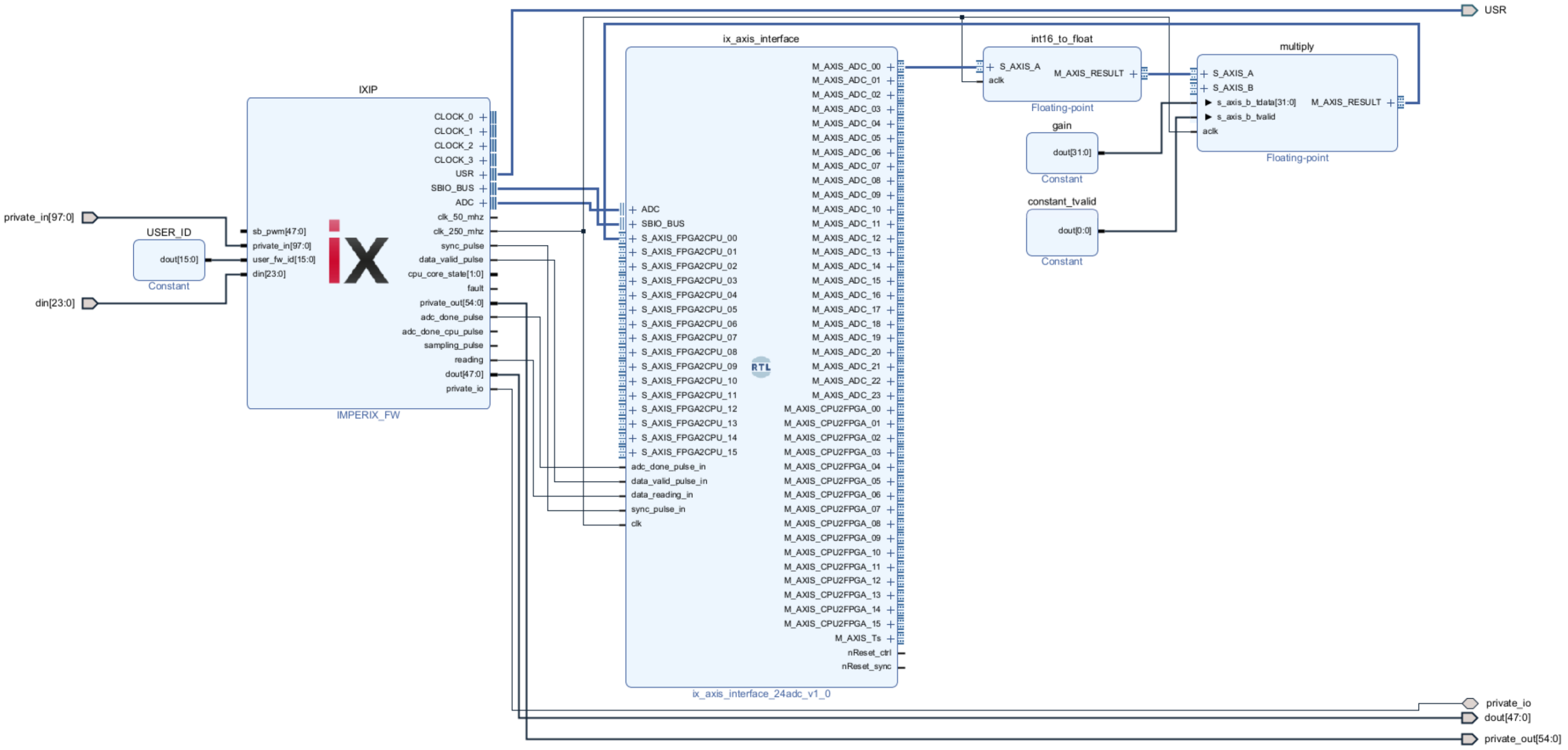Select the private_out[54:0] output port symbol
Screen dimensions: 1568x750
(x=1468, y=739)
